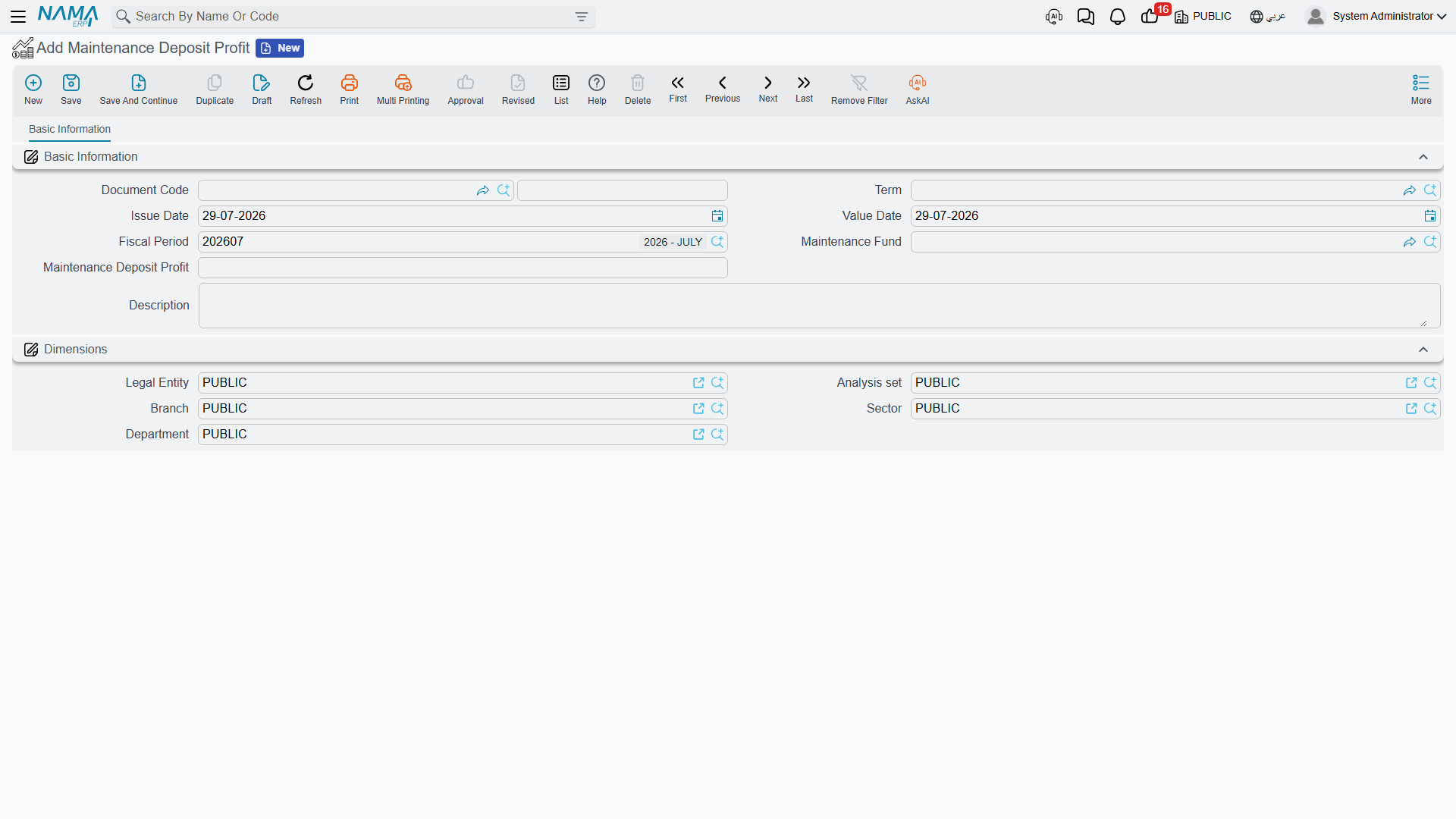Open the Issue Date calendar picker

coord(717,216)
